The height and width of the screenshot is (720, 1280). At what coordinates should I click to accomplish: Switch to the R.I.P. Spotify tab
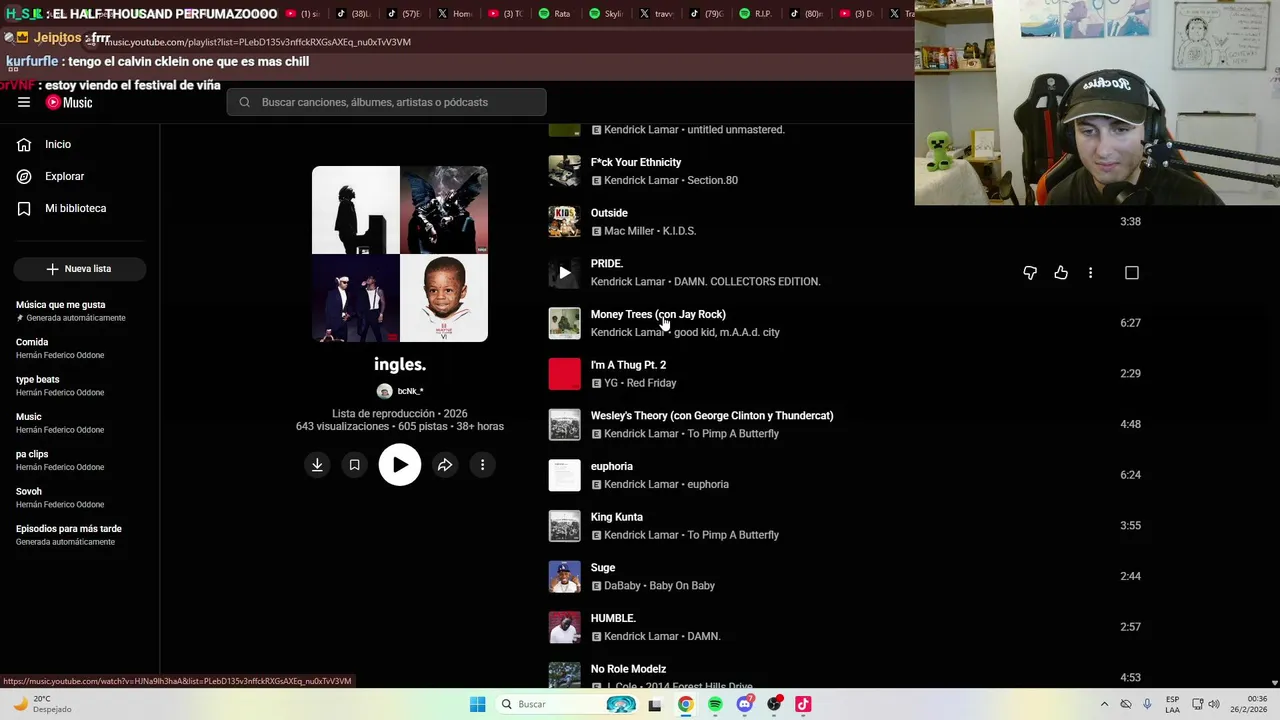coord(758,14)
